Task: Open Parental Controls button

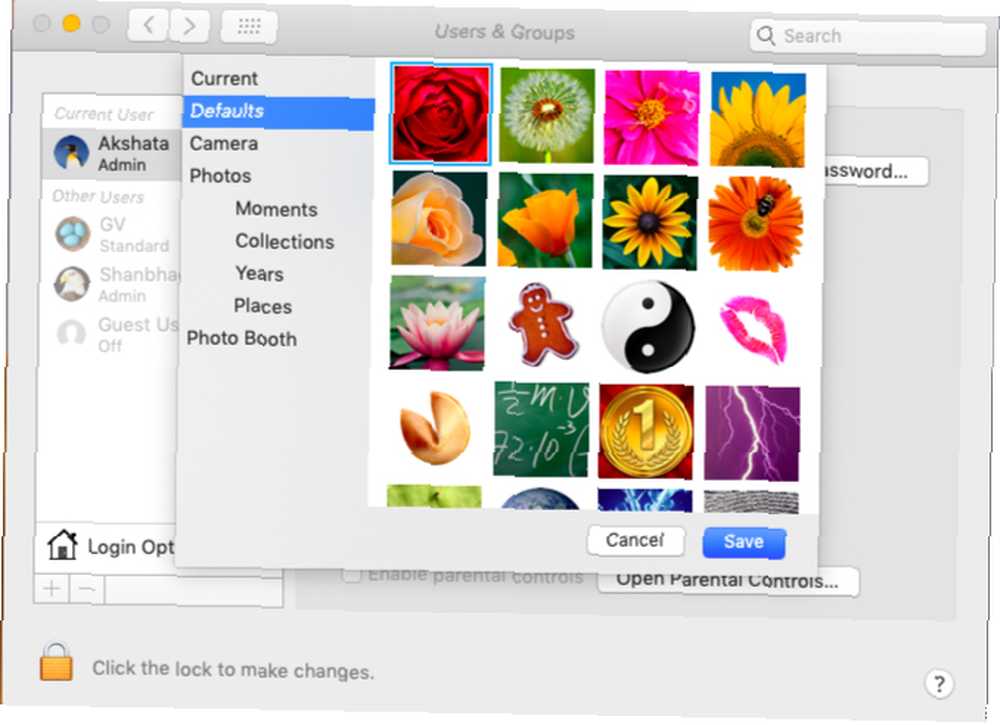Action: (x=728, y=582)
